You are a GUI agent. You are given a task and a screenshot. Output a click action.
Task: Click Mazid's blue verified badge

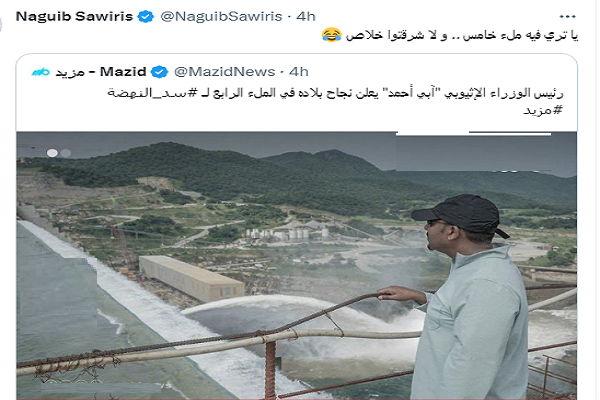[x=159, y=72]
